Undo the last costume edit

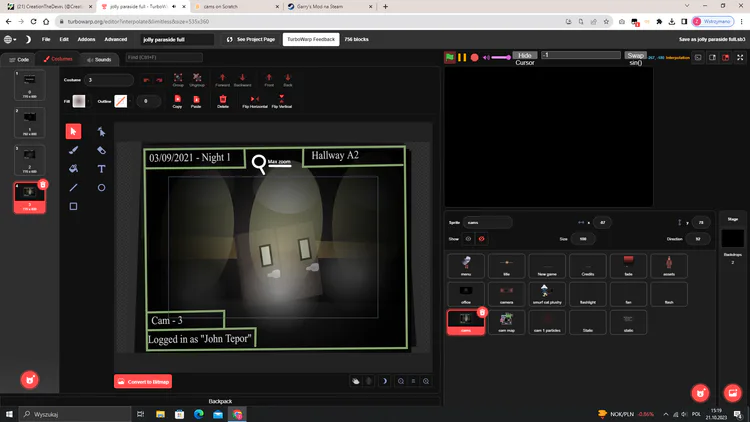(146, 80)
